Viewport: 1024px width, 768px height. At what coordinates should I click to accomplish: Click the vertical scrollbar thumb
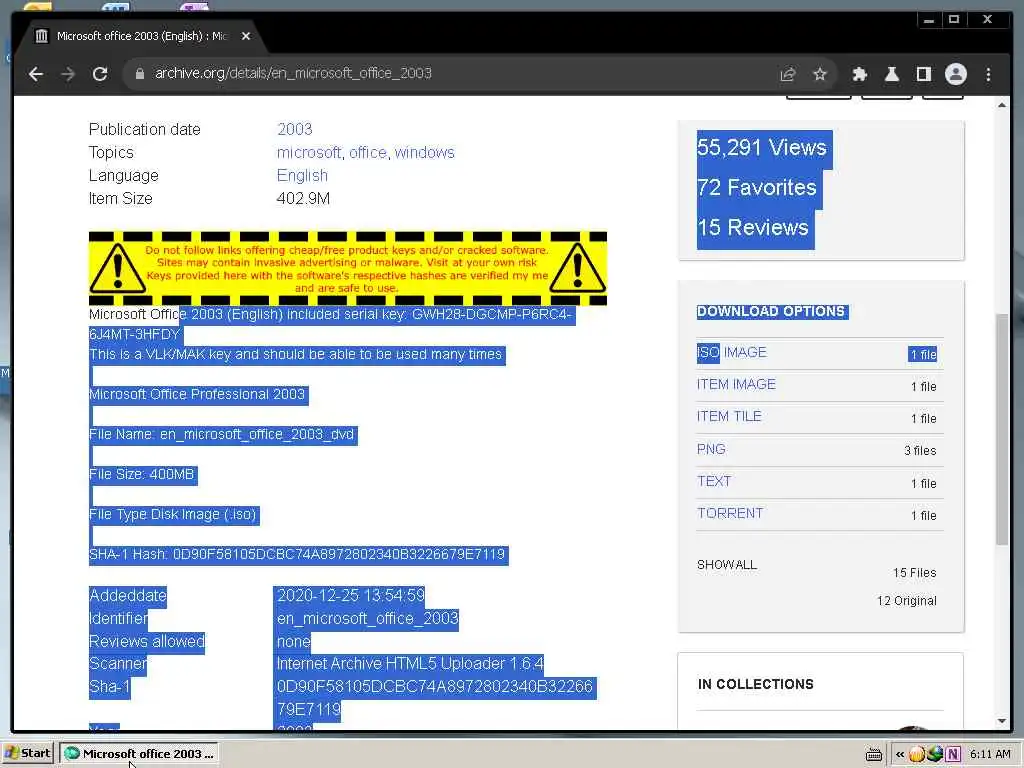click(x=1002, y=429)
